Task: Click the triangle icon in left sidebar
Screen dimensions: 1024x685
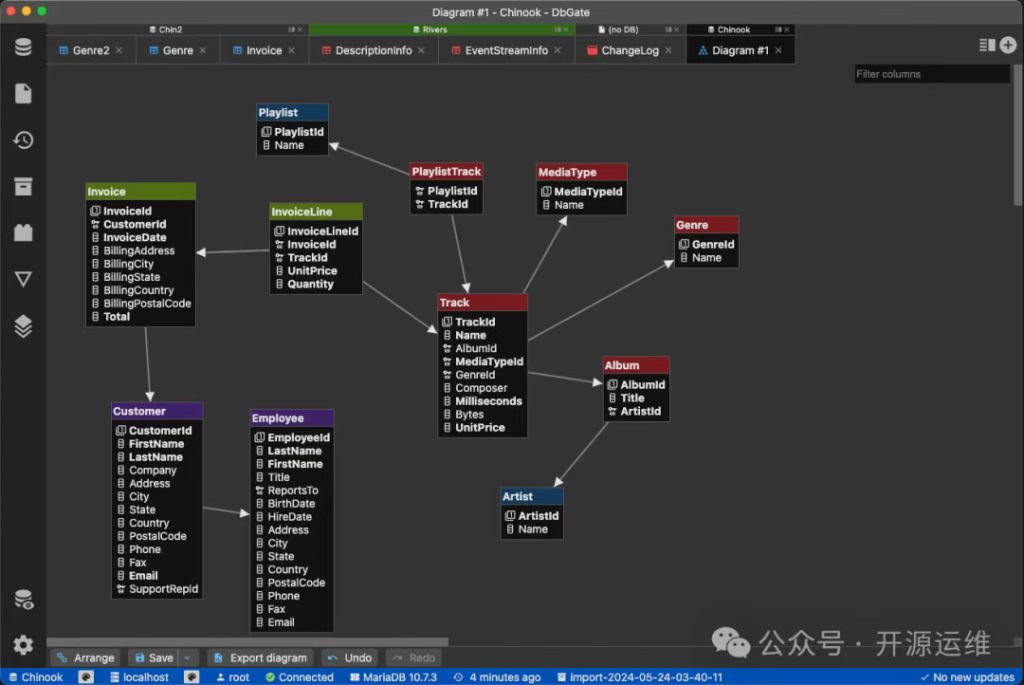Action: [x=23, y=279]
